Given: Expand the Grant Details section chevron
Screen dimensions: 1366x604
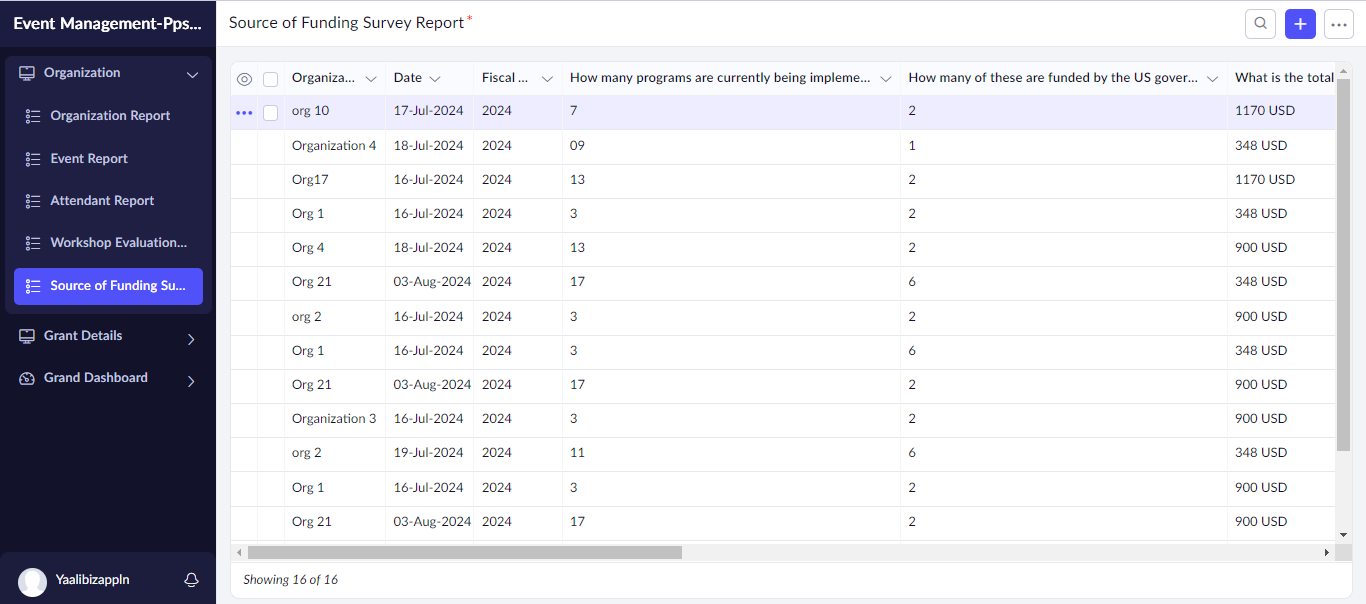Looking at the screenshot, I should coord(191,339).
